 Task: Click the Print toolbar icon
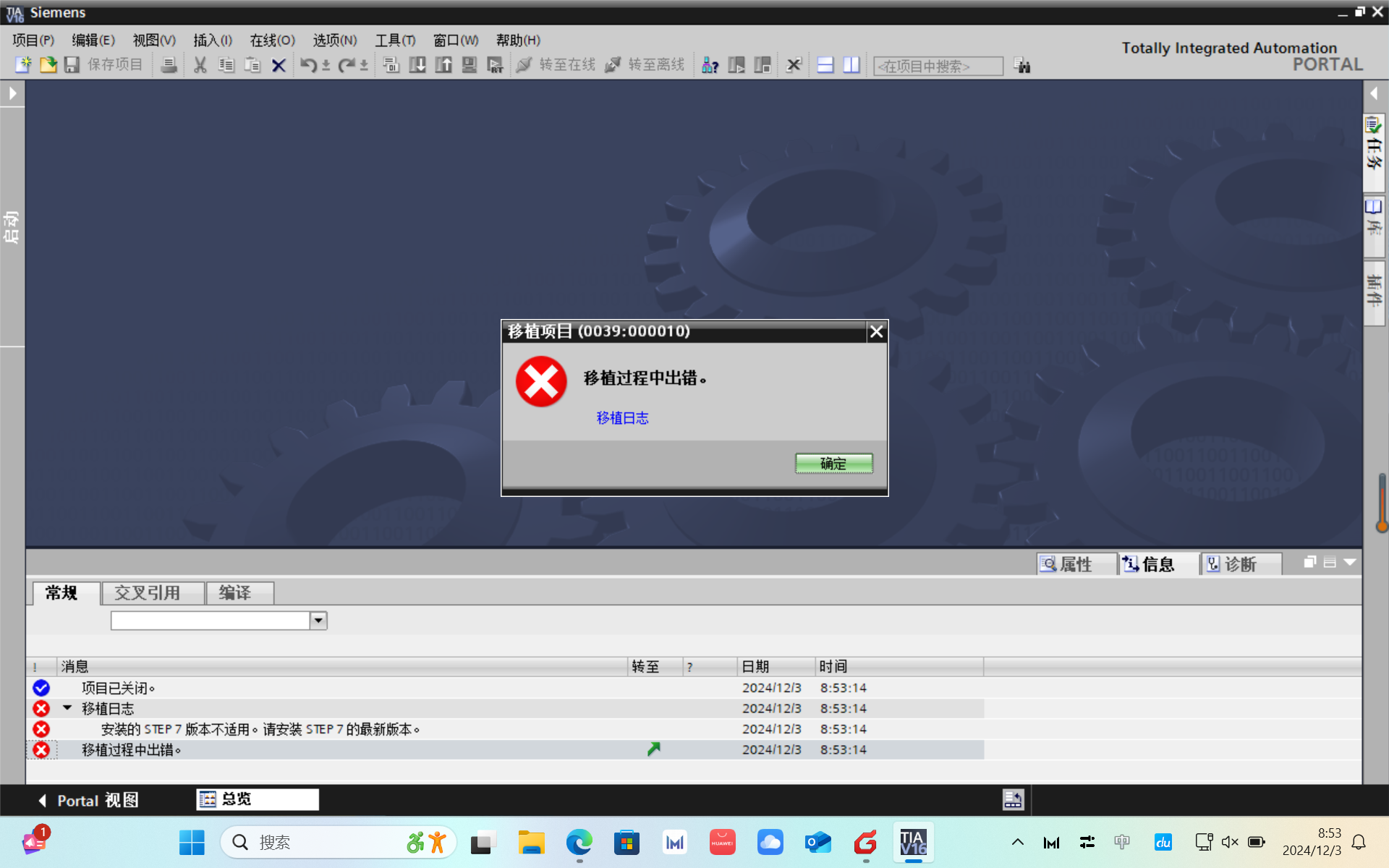(x=169, y=65)
